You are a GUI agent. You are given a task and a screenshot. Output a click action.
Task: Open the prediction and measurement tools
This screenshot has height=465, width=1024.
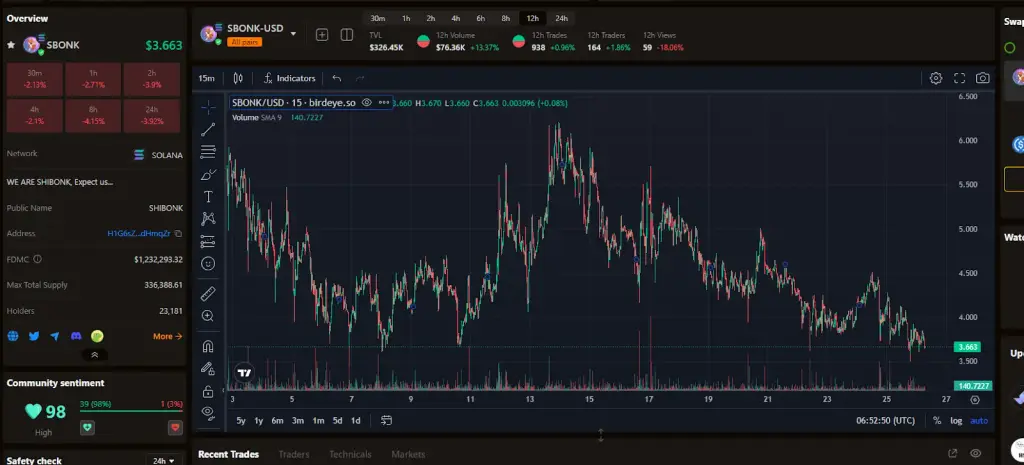click(208, 241)
